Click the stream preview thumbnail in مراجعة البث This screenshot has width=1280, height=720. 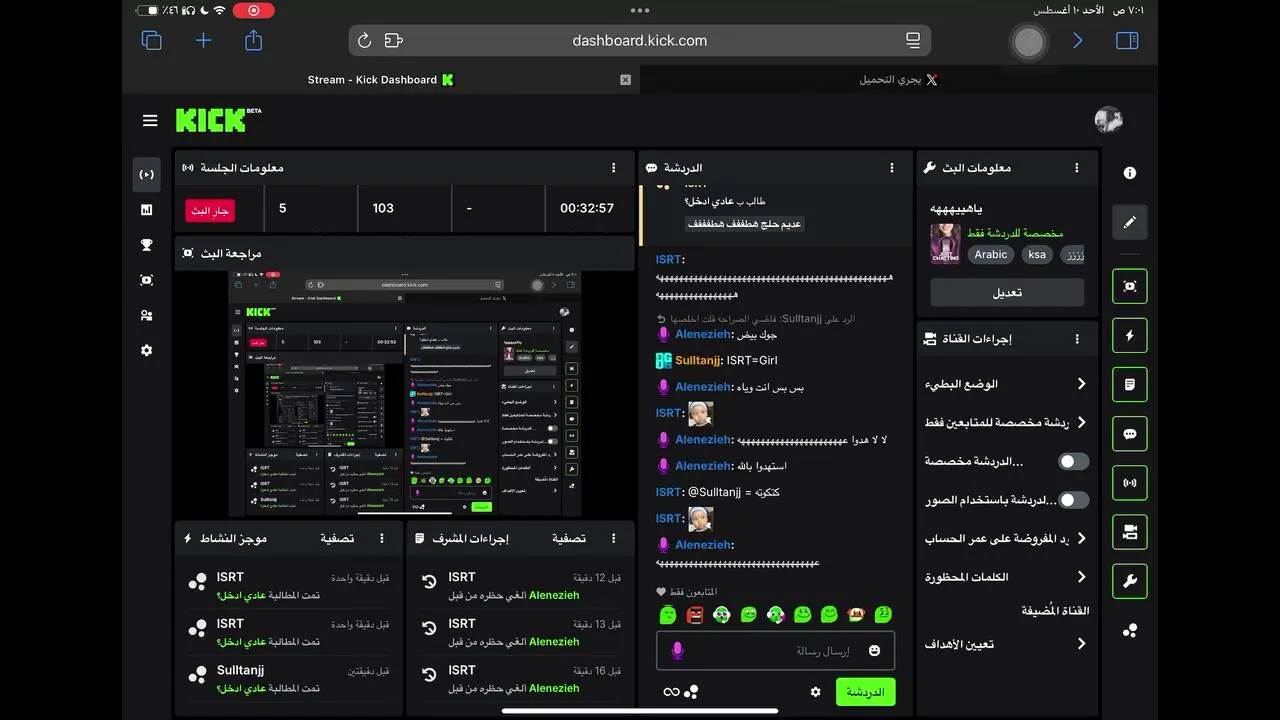coord(405,394)
